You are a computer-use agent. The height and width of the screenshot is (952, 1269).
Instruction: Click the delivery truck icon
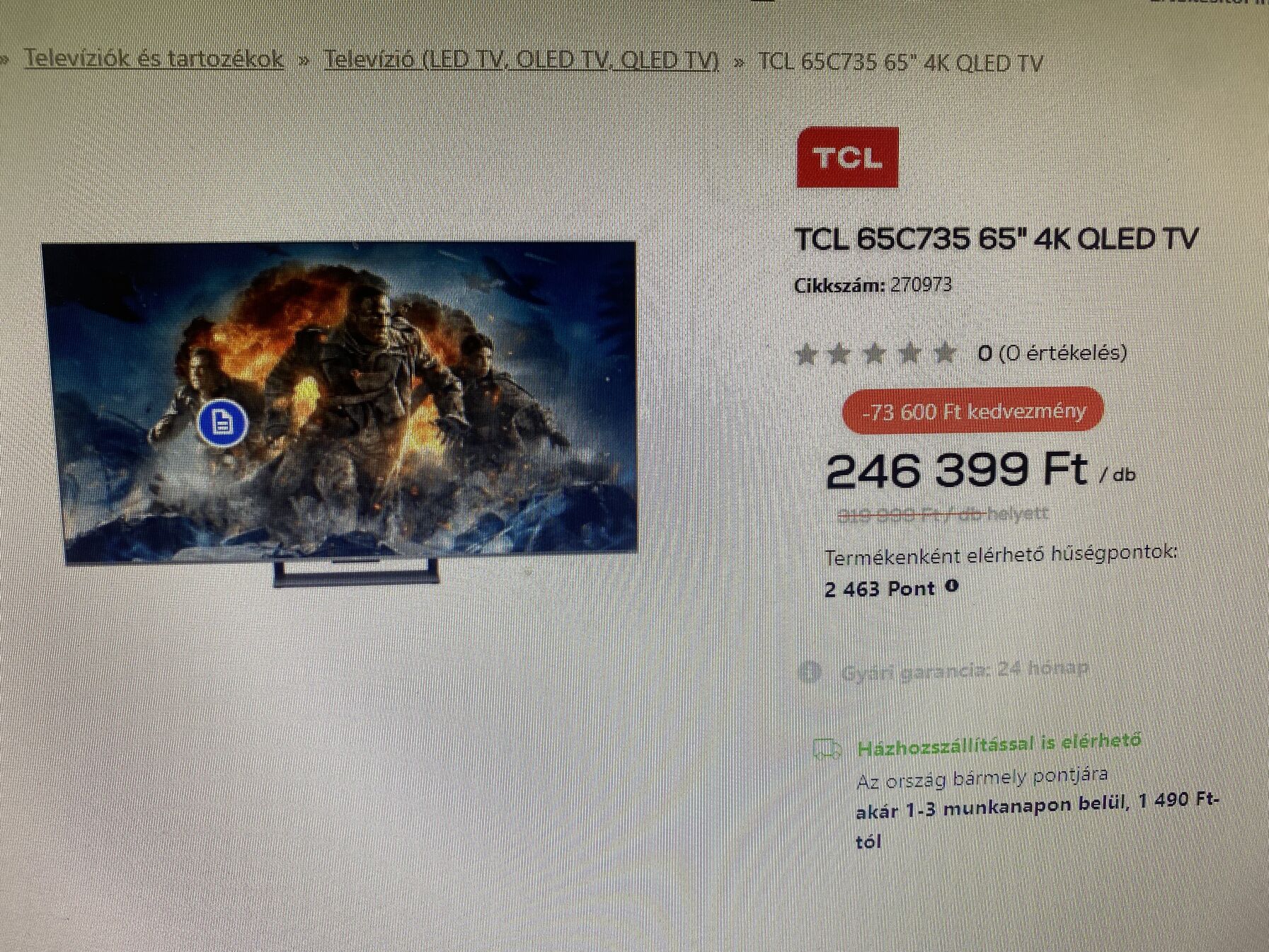(x=827, y=749)
